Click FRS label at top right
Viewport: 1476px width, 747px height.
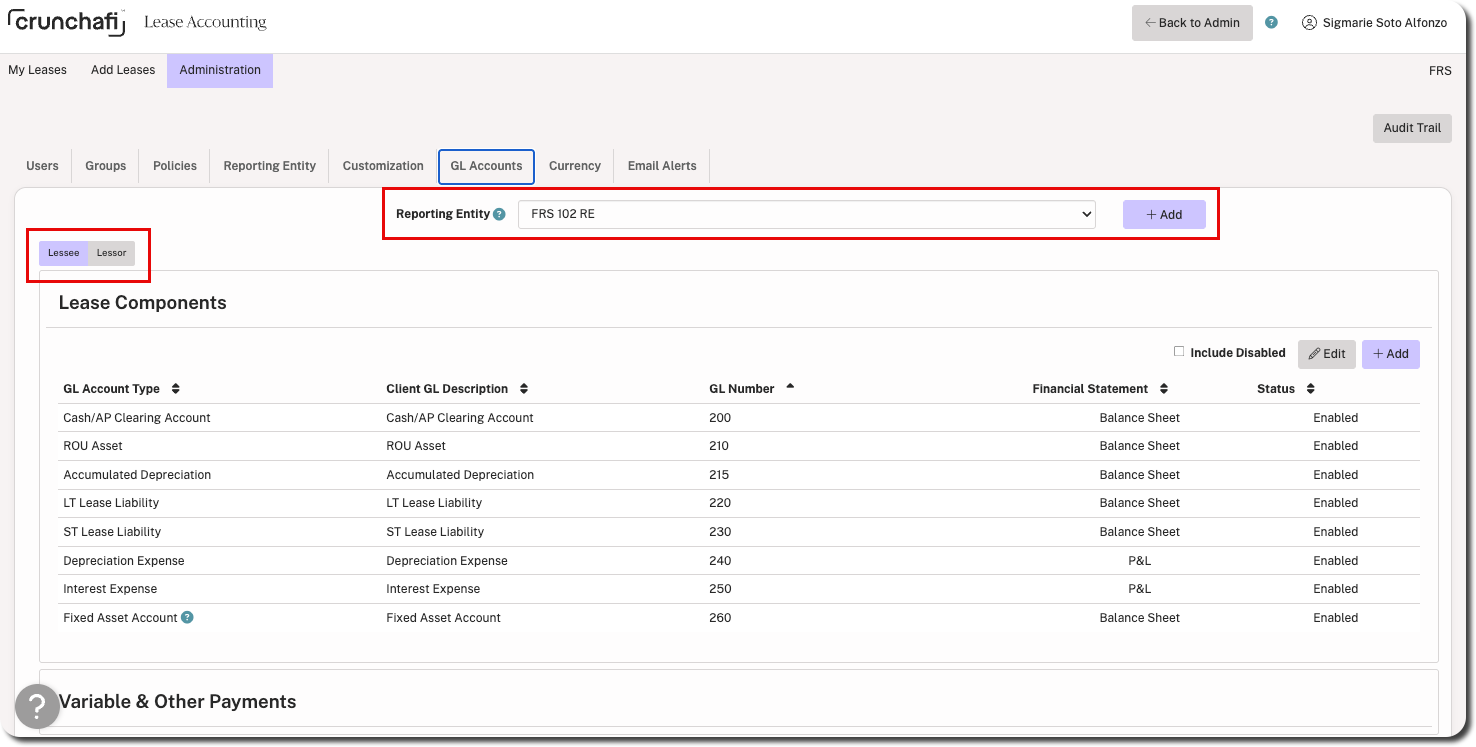pyautogui.click(x=1440, y=71)
